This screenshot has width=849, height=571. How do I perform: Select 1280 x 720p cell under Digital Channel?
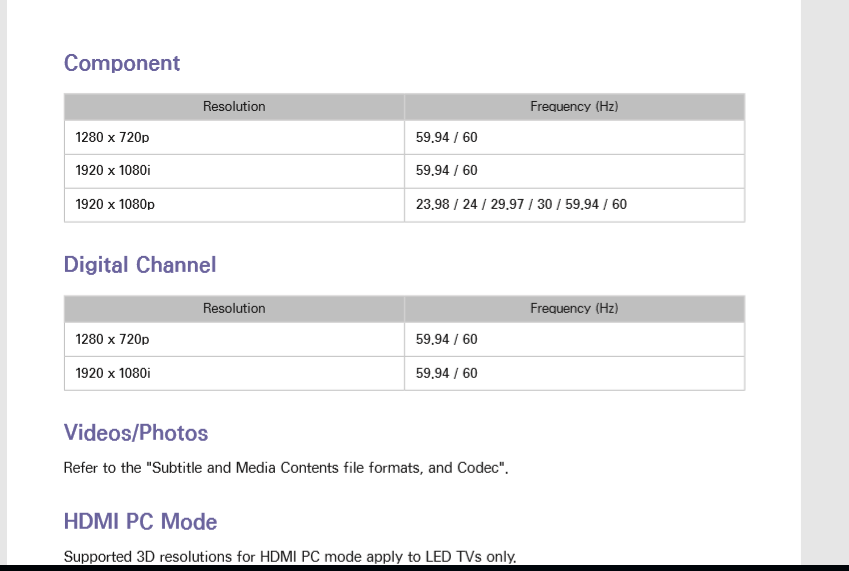coord(112,339)
